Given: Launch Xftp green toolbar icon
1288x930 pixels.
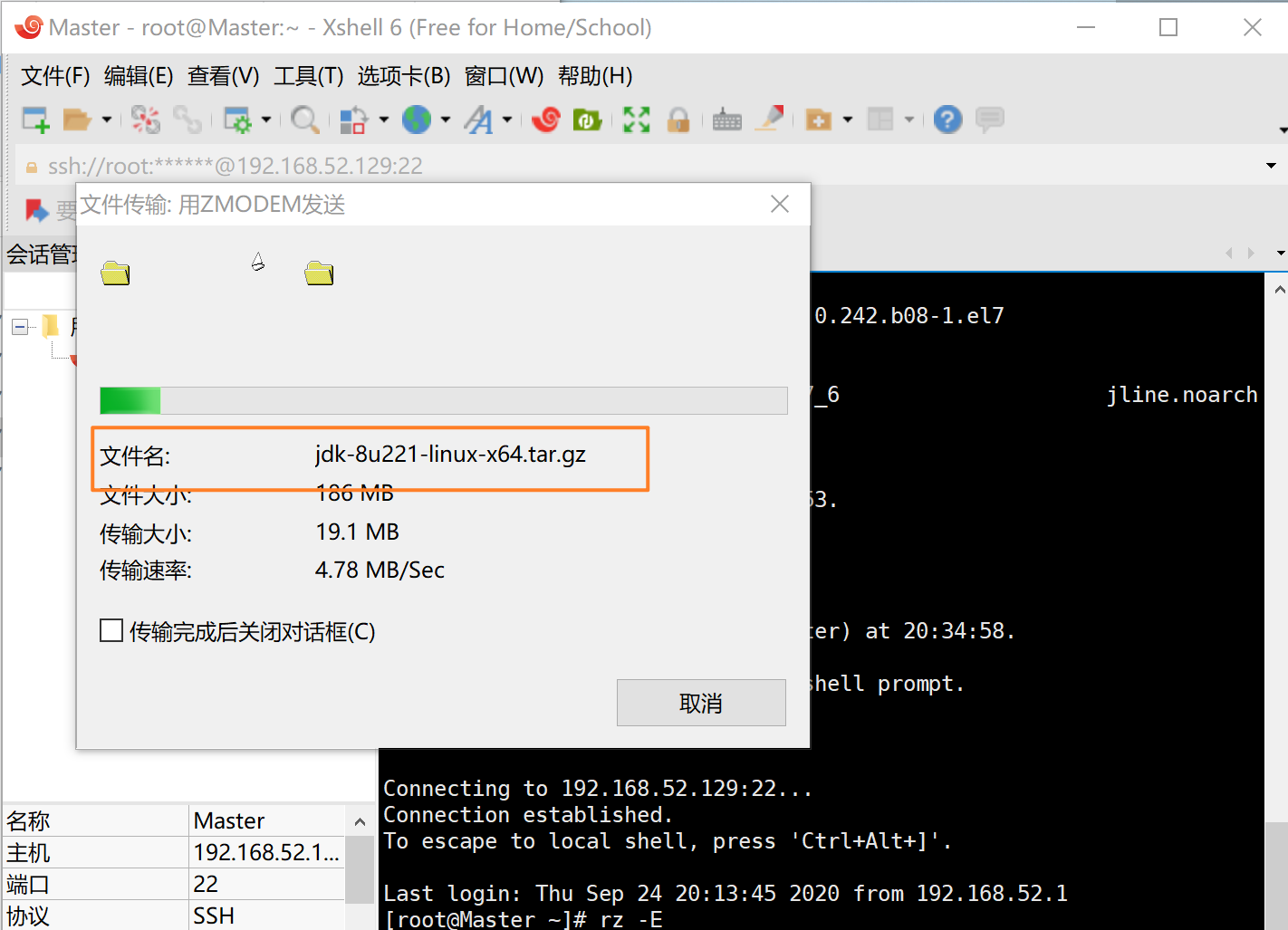Looking at the screenshot, I should [x=588, y=120].
